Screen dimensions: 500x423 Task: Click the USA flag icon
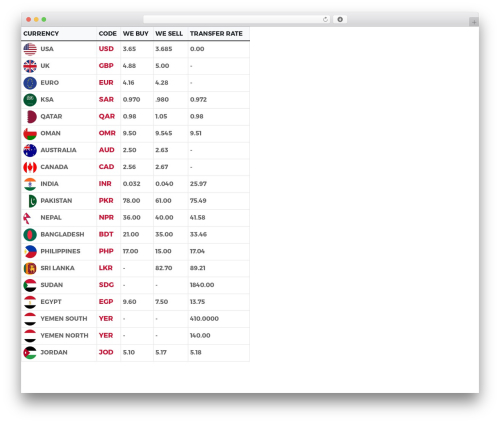click(x=30, y=49)
